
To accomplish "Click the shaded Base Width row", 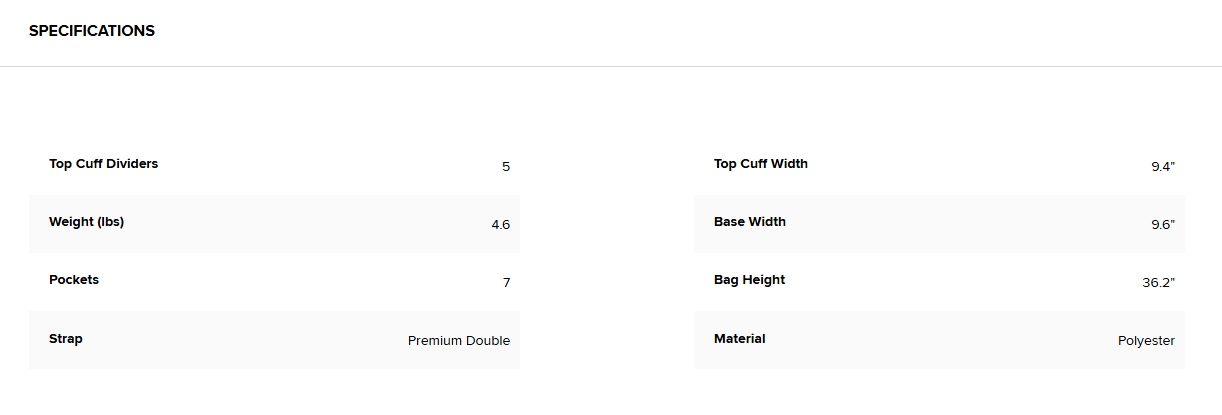I will tap(939, 224).
